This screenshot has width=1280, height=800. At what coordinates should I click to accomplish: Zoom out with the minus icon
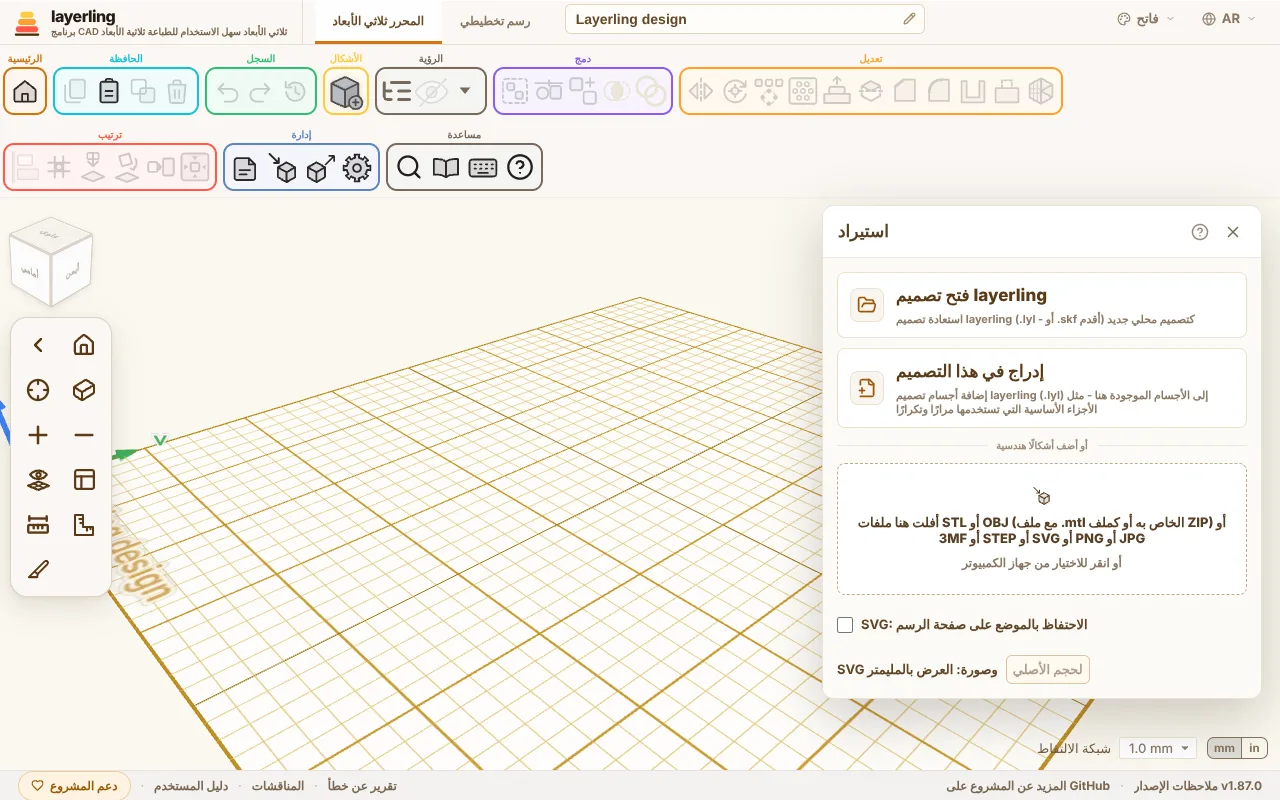click(84, 435)
